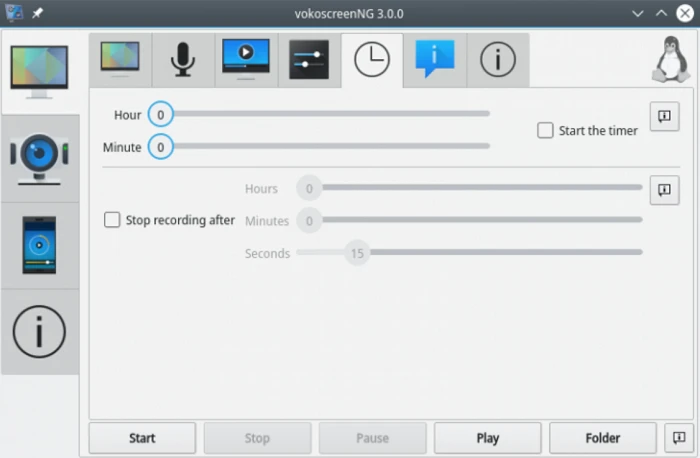
Task: Click the Play button
Action: [x=488, y=438]
